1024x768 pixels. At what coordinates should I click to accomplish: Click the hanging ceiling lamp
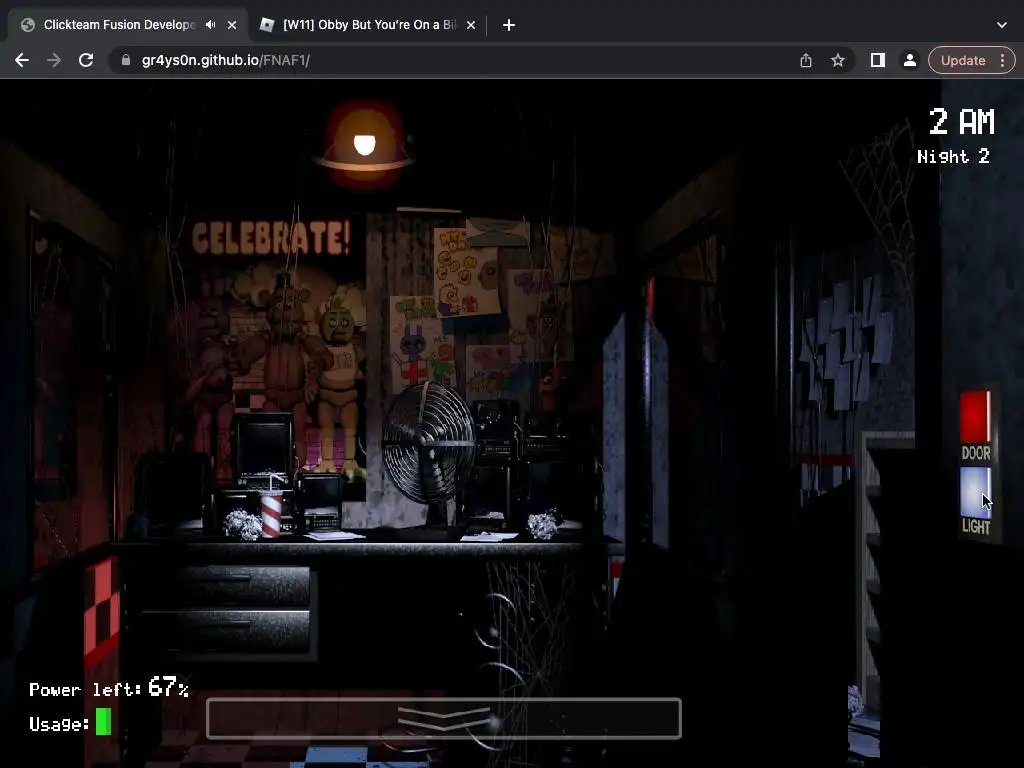pyautogui.click(x=364, y=145)
